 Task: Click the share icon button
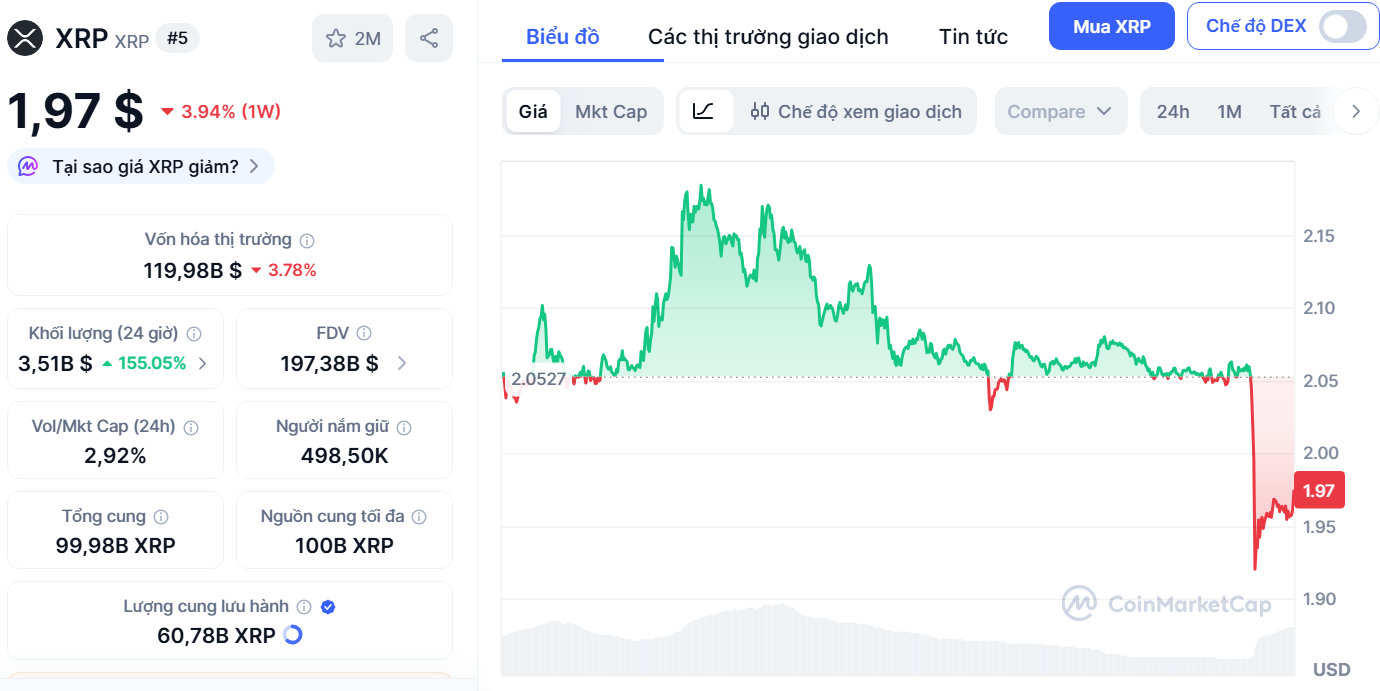click(429, 39)
